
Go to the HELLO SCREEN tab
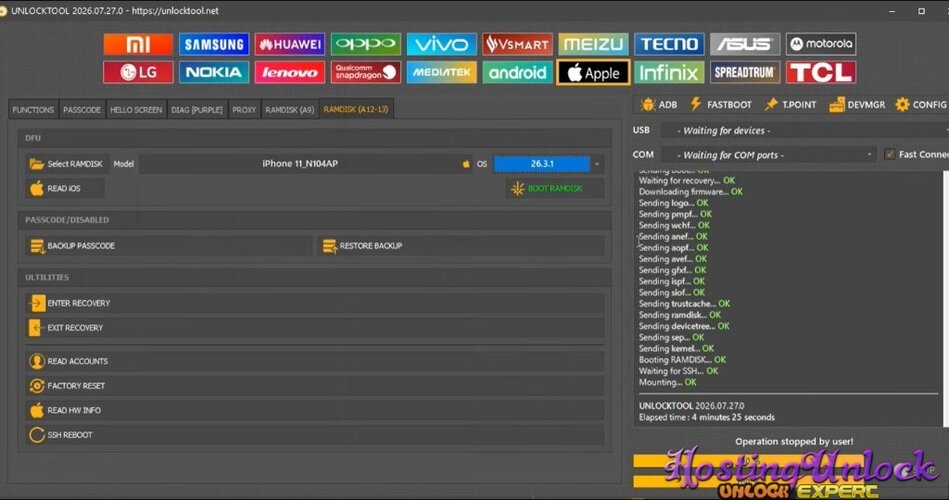point(136,110)
